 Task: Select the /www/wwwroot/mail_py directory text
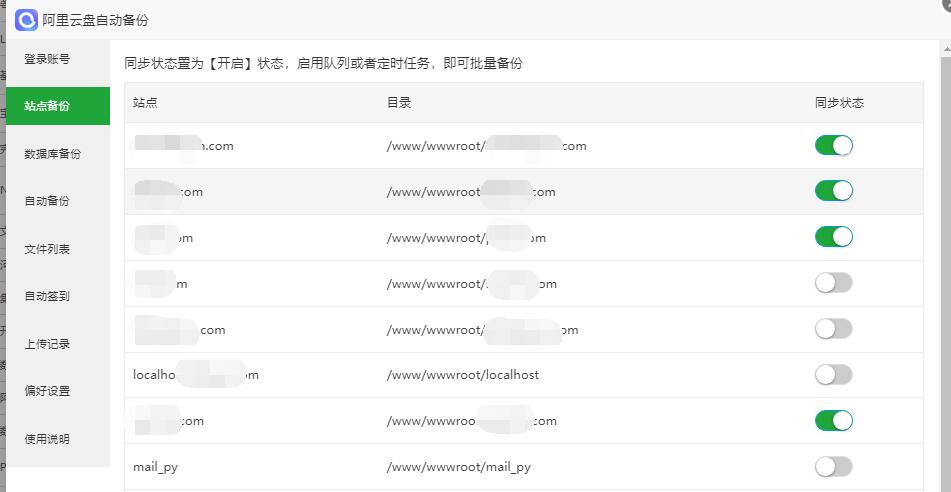point(459,467)
